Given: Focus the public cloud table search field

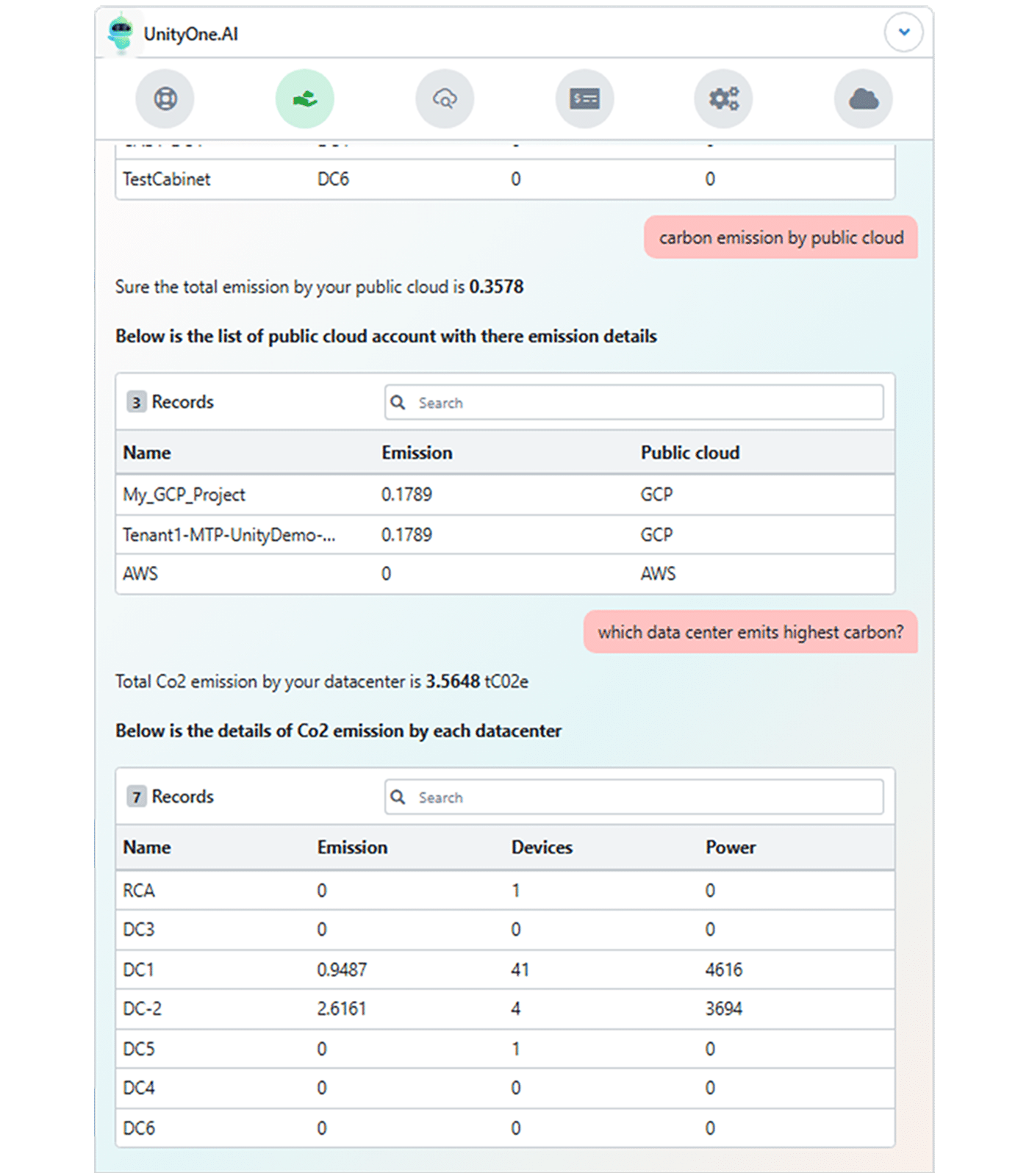Looking at the screenshot, I should [647, 403].
